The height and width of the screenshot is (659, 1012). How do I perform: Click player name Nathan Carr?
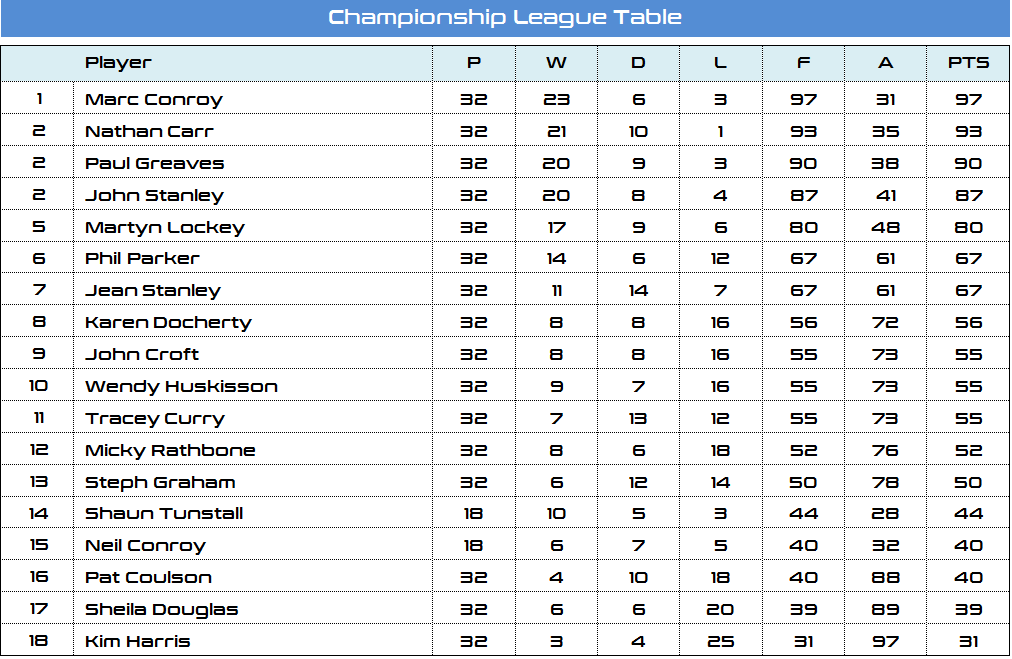(x=149, y=131)
